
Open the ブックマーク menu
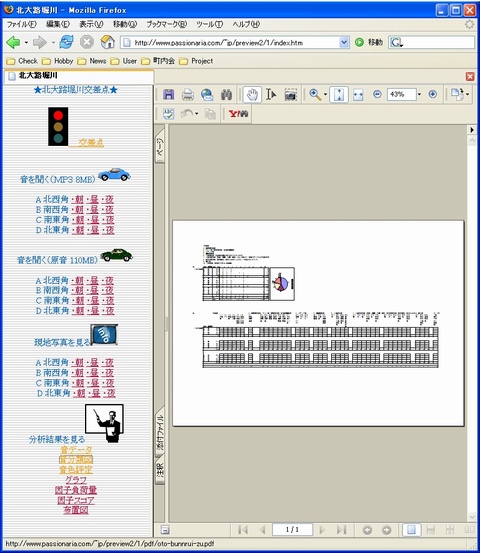click(x=166, y=24)
